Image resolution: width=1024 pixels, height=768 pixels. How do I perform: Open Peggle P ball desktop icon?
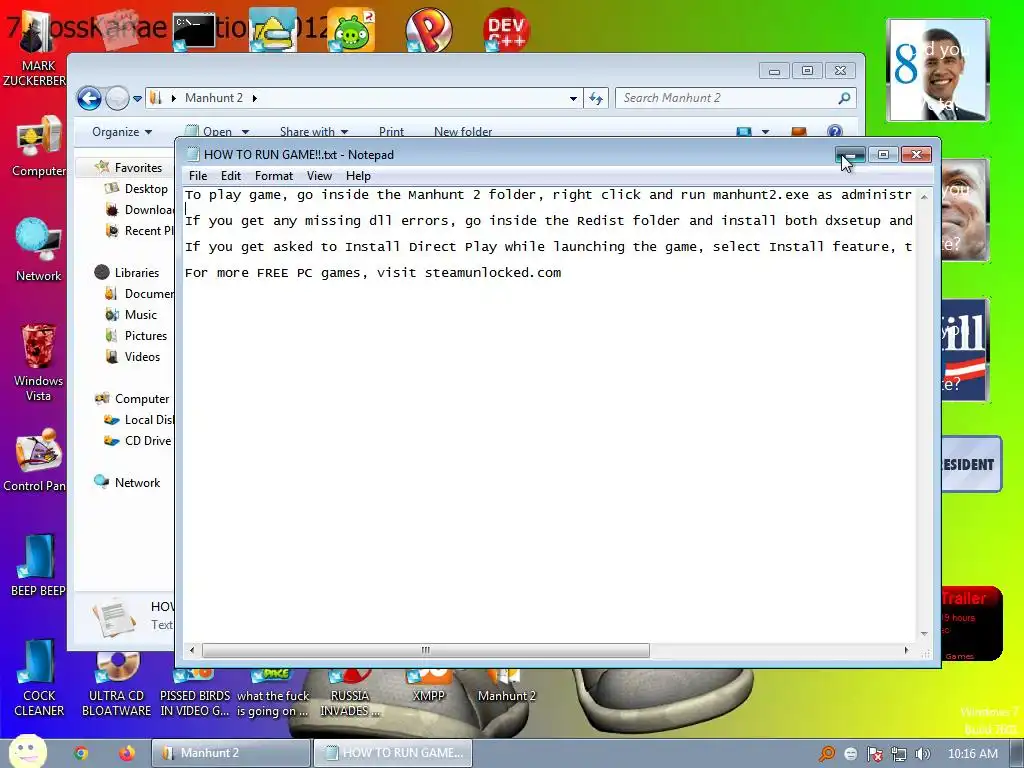click(x=428, y=29)
